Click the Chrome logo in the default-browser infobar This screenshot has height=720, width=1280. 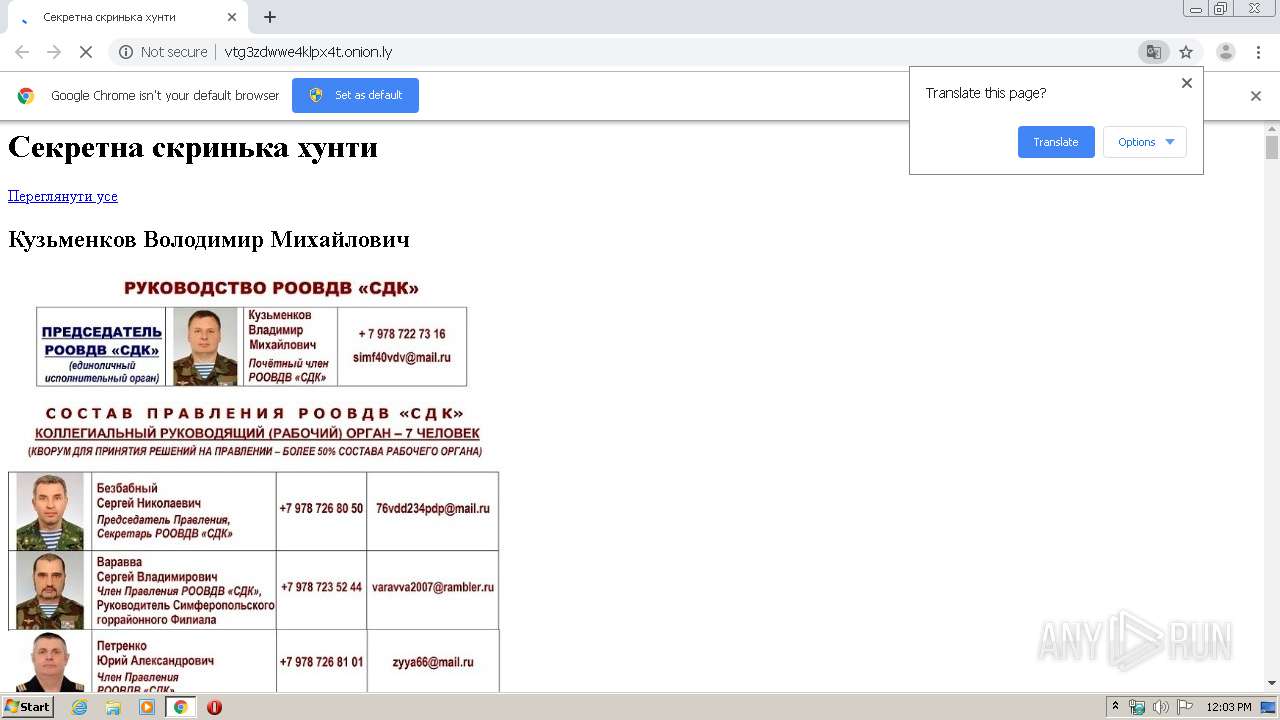[x=26, y=96]
